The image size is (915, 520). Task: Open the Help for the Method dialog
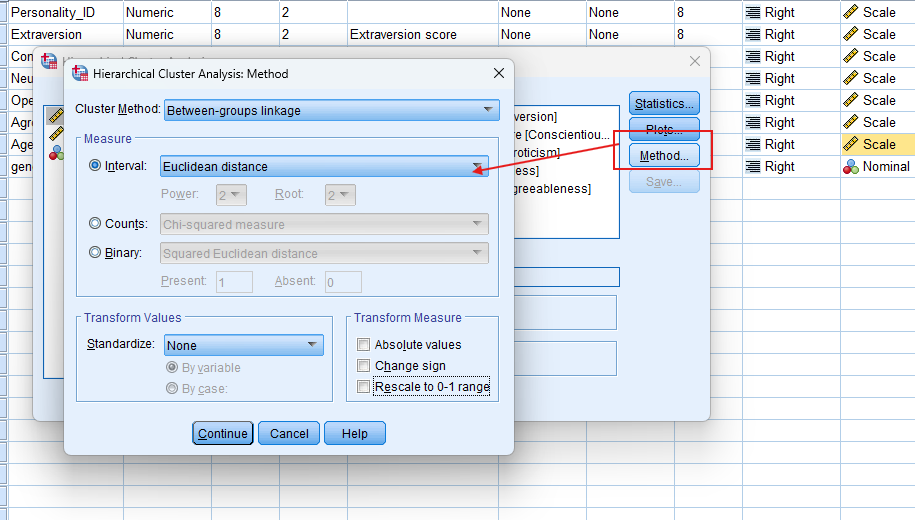354,434
